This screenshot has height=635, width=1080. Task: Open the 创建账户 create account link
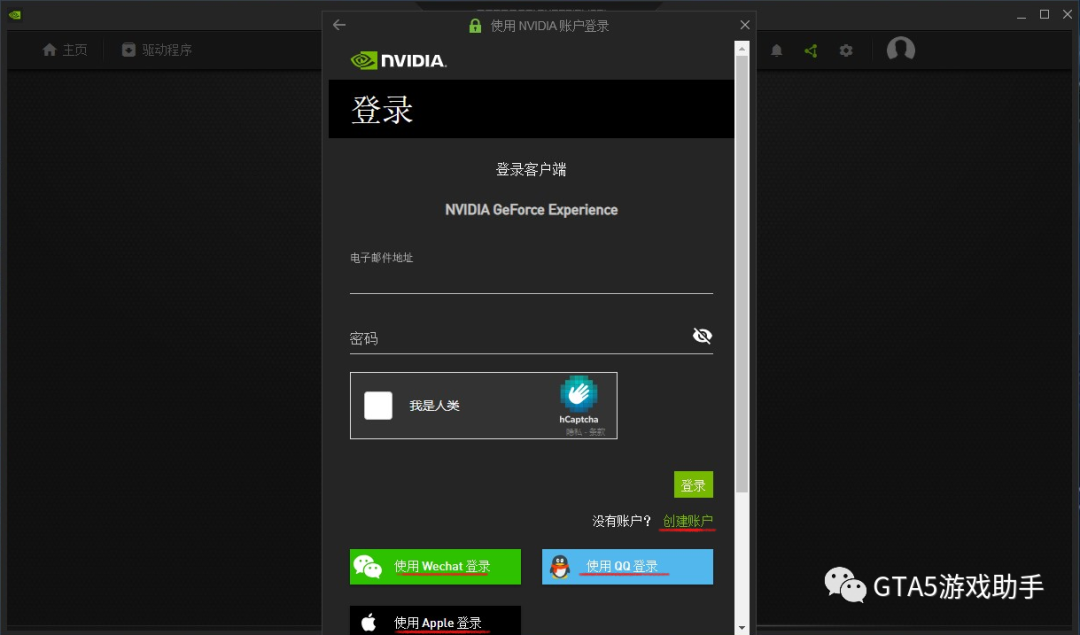click(x=687, y=521)
